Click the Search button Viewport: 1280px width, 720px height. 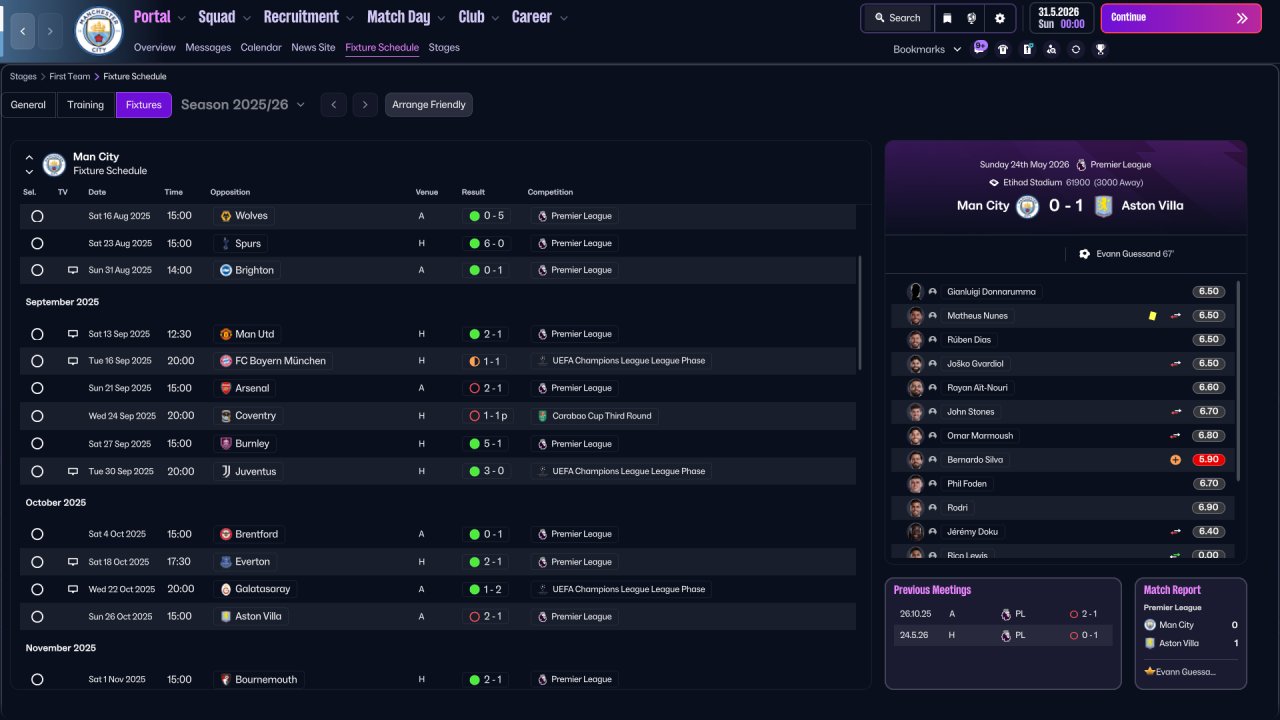[897, 18]
